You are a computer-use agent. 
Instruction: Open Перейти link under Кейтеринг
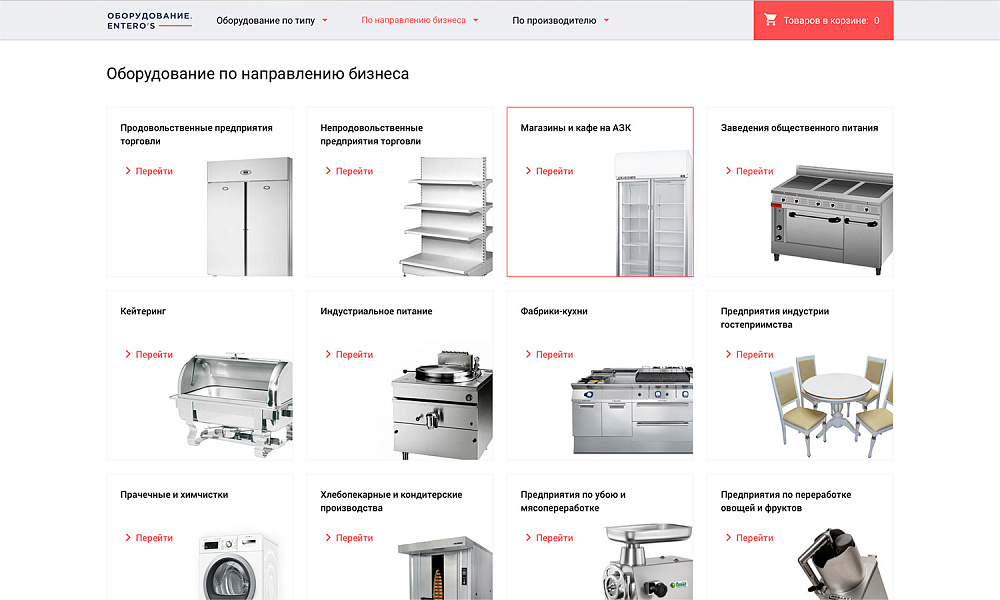coord(152,354)
